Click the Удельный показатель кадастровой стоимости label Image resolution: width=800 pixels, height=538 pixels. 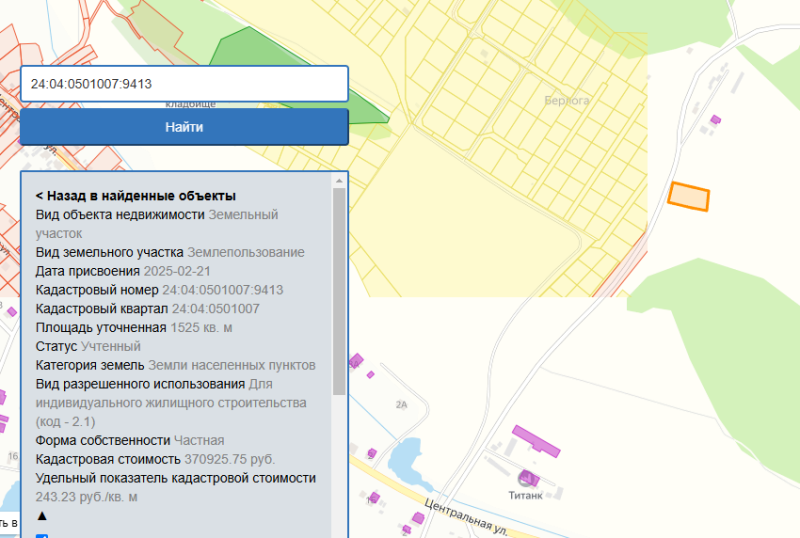pyautogui.click(x=176, y=478)
